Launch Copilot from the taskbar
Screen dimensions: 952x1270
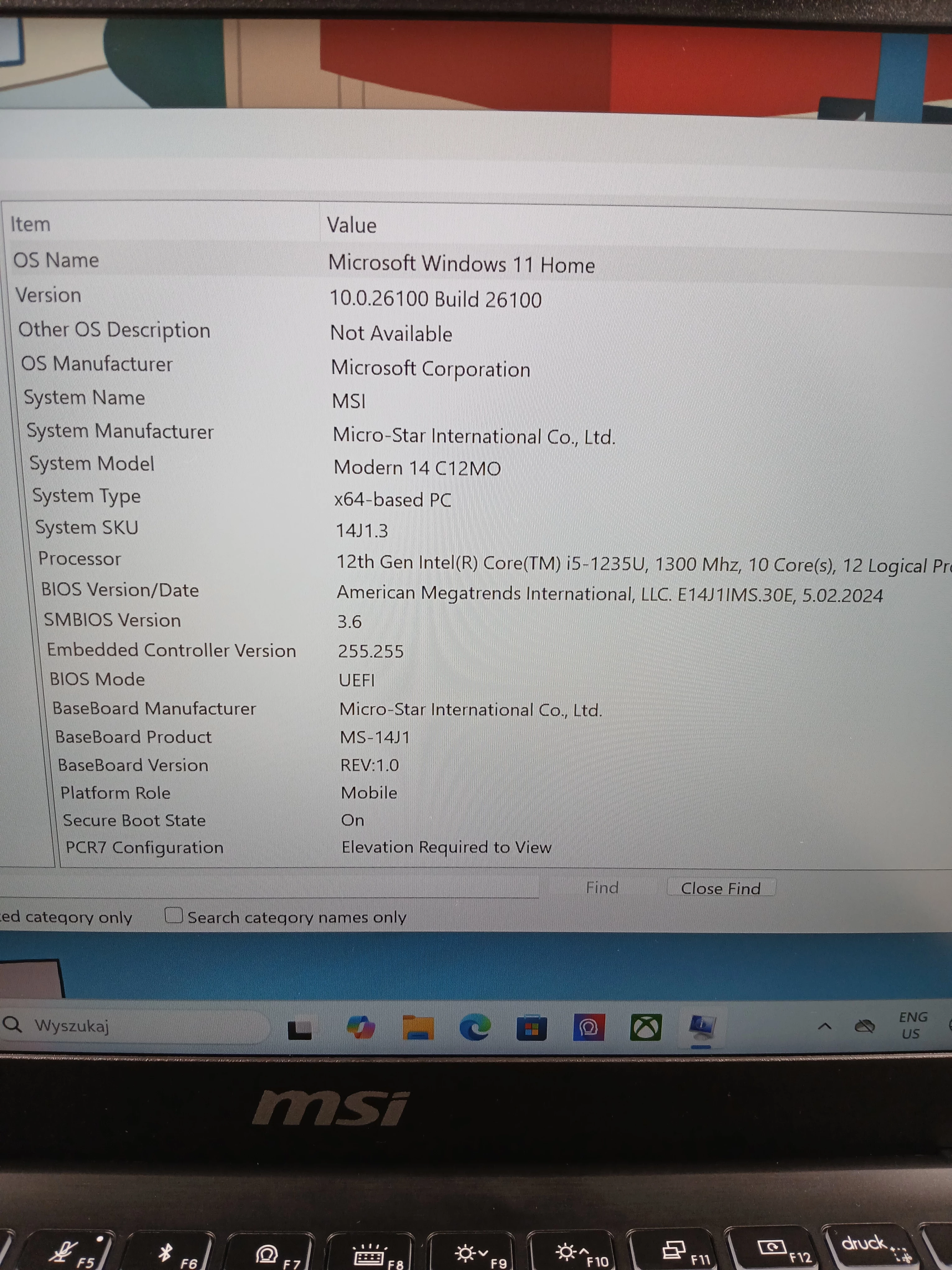(x=361, y=1028)
